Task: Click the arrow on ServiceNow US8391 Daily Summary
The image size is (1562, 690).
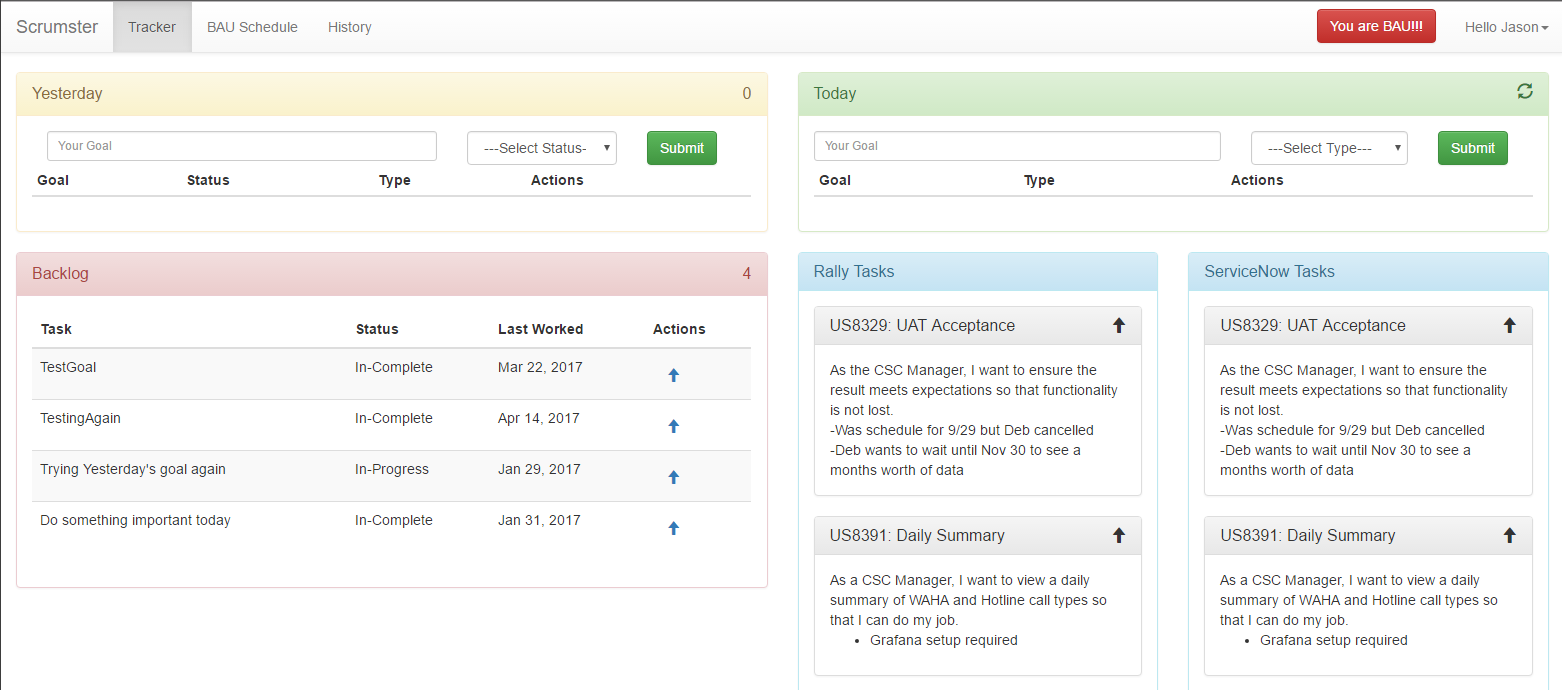Action: point(1509,535)
